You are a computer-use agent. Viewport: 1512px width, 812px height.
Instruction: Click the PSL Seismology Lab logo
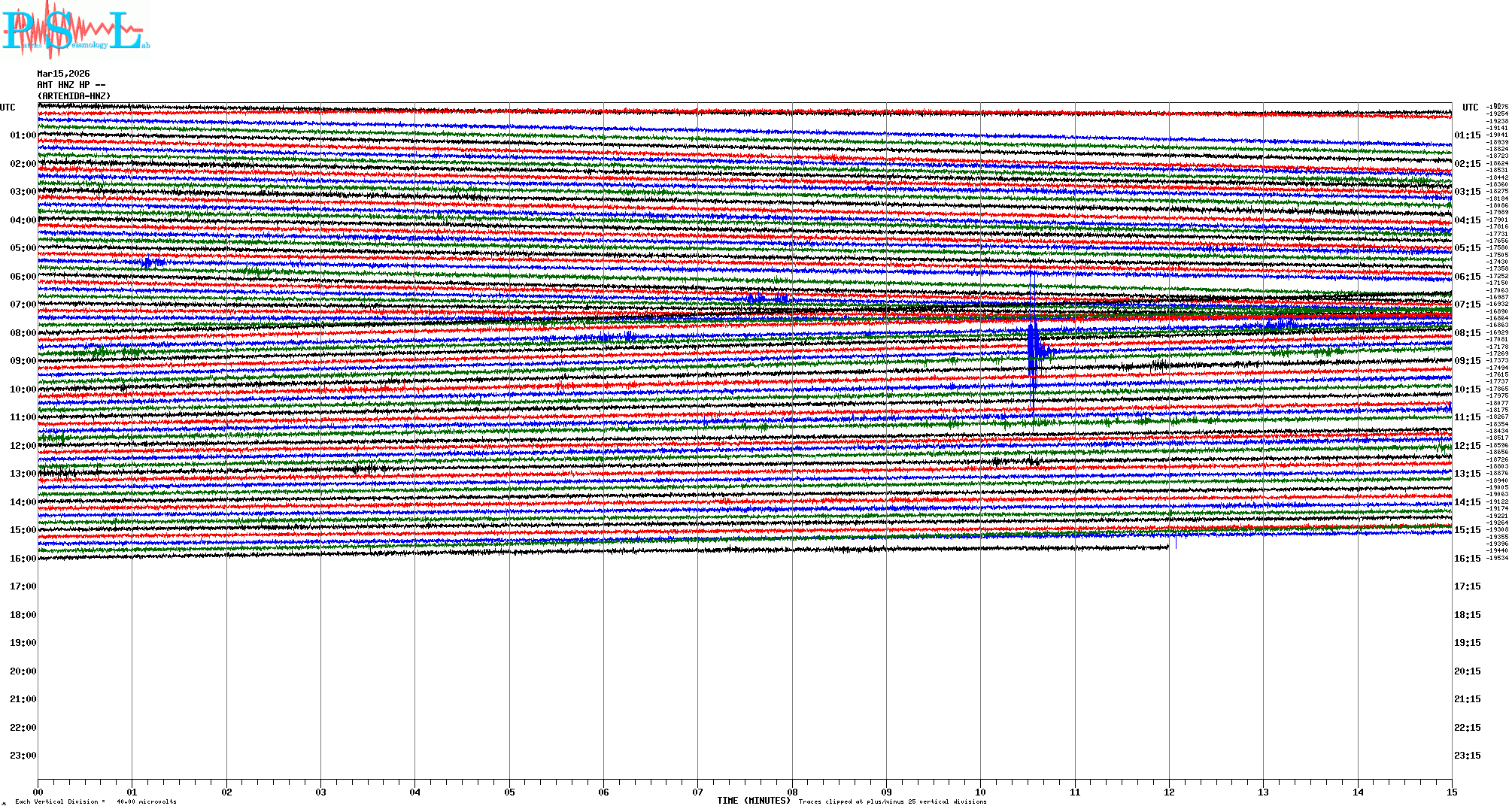pos(75,30)
